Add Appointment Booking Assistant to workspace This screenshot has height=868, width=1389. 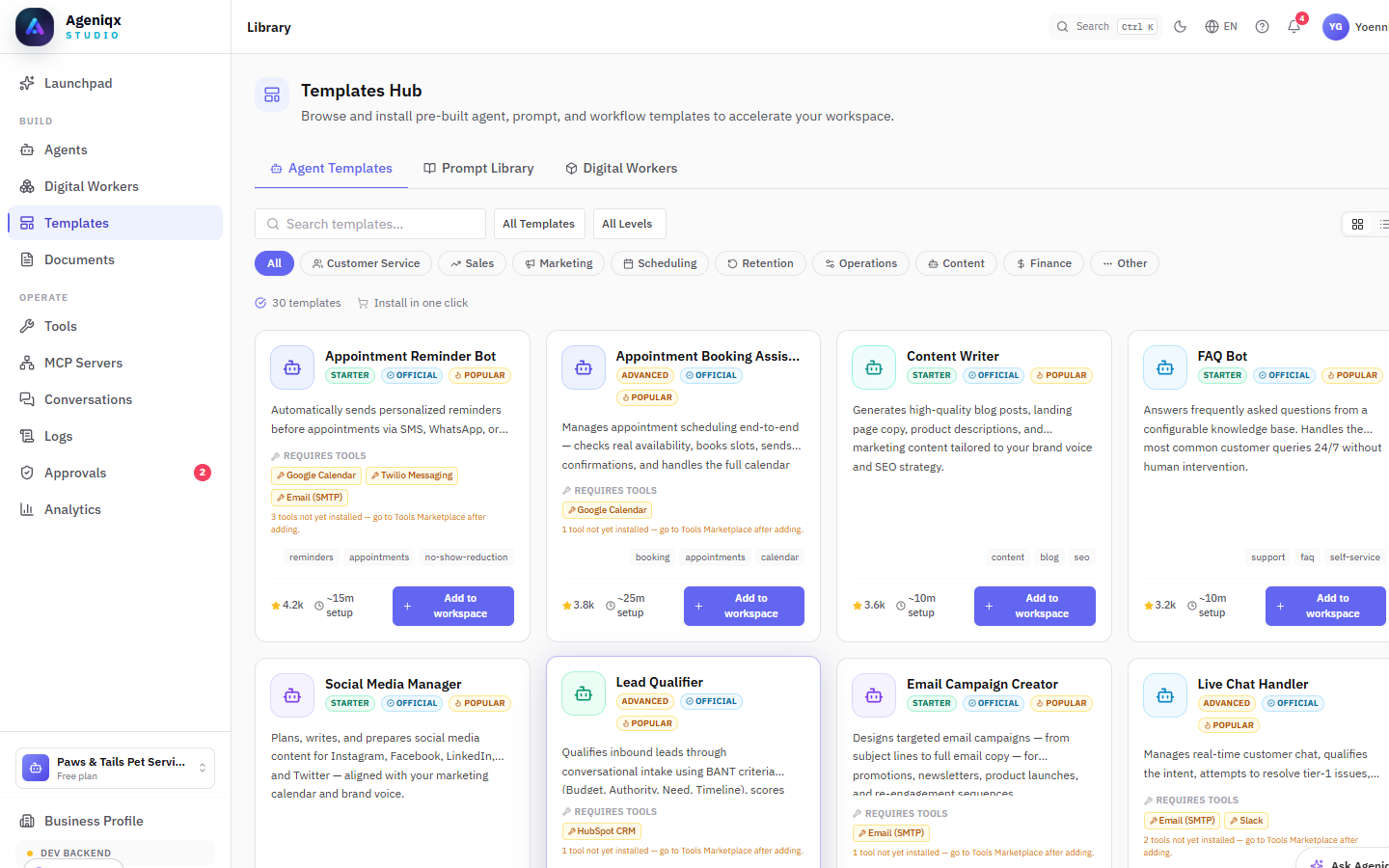[x=744, y=606]
